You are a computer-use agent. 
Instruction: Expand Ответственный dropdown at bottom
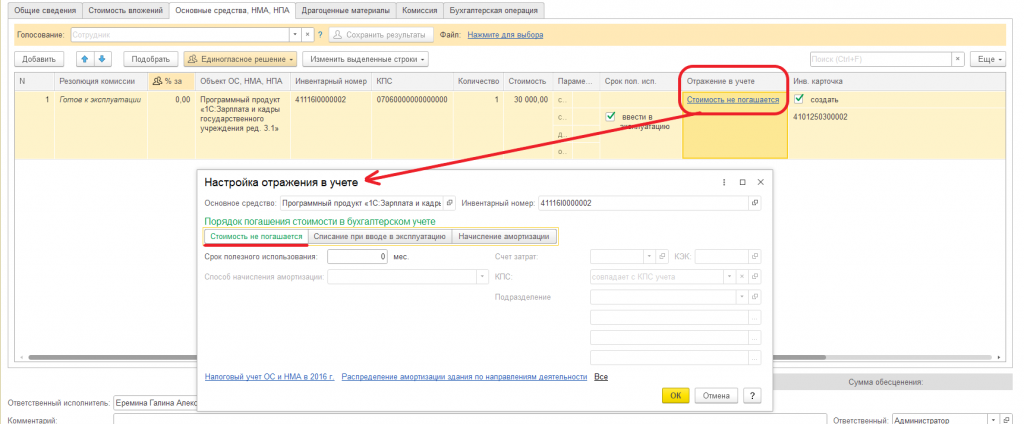994,421
